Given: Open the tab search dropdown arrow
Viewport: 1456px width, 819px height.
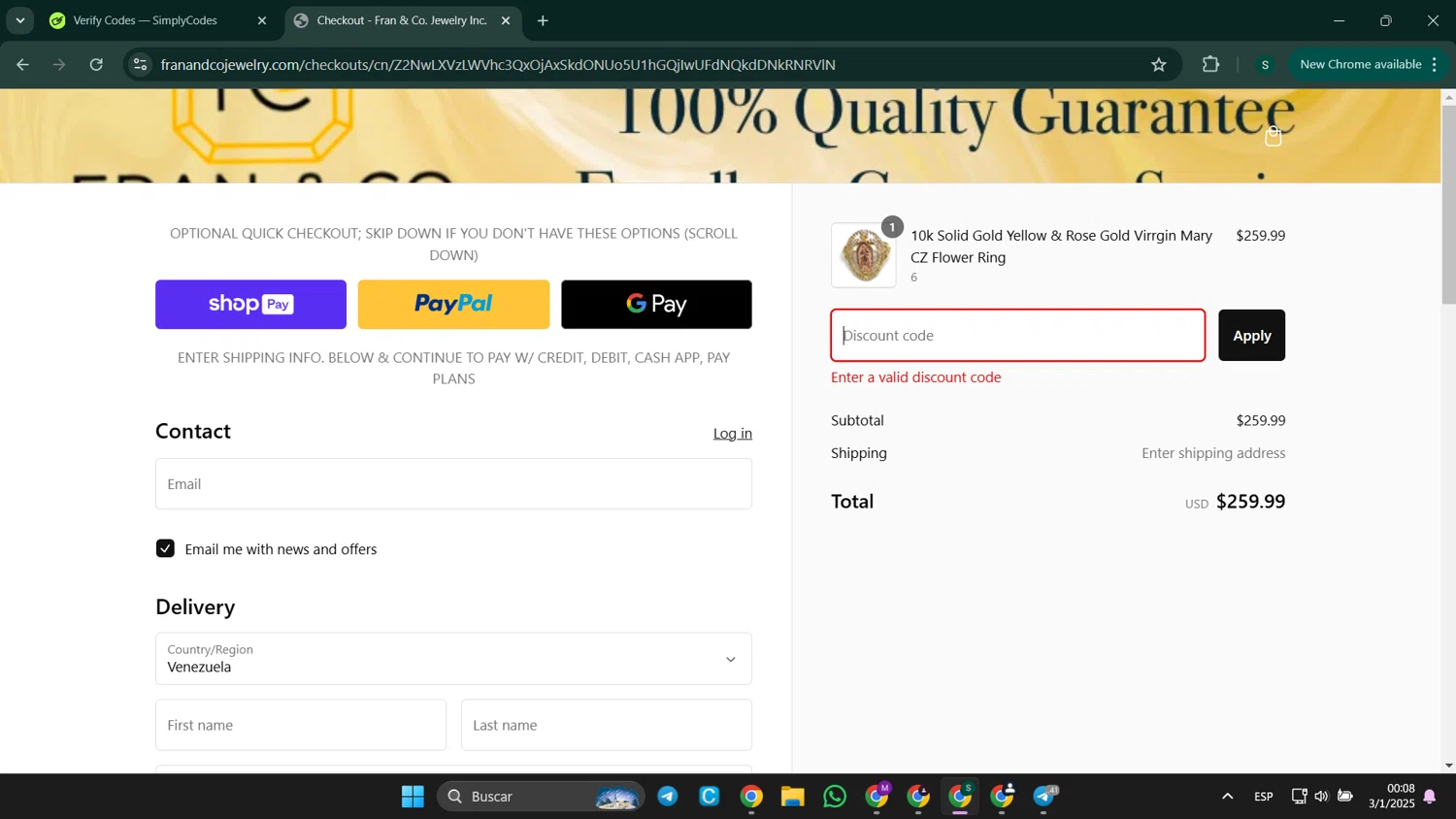Looking at the screenshot, I should click(x=20, y=20).
